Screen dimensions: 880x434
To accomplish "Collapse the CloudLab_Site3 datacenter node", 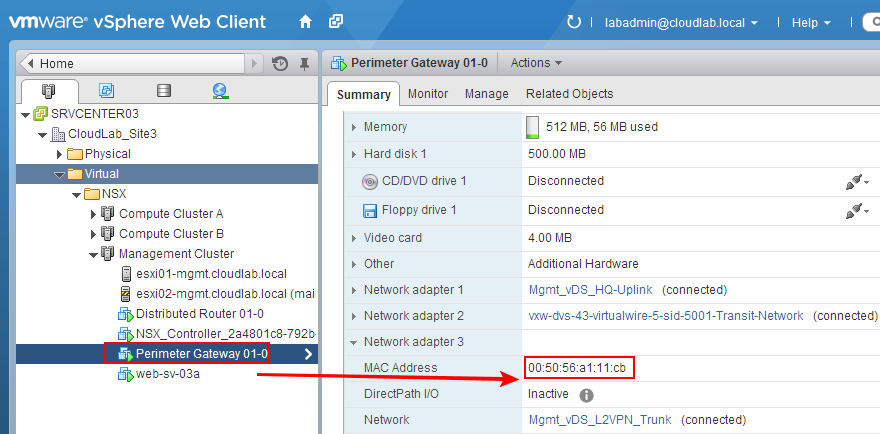I will [x=42, y=135].
